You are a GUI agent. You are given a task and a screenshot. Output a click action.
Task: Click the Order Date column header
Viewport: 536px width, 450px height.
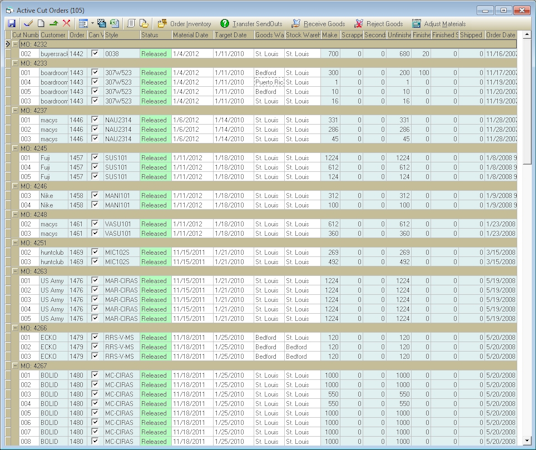pyautogui.click(x=500, y=35)
